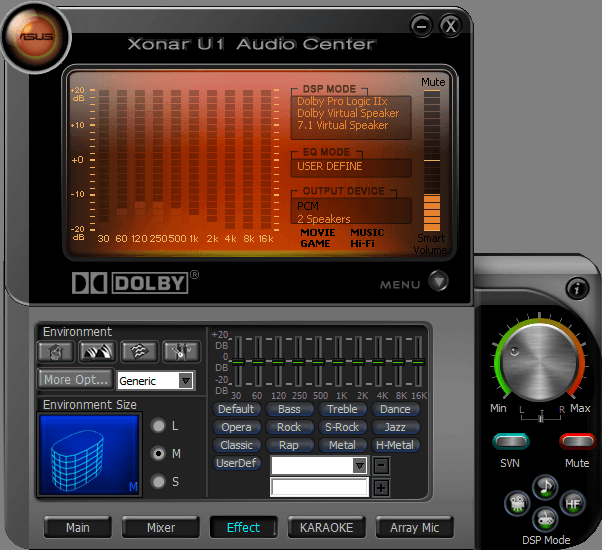
Task: Close the Xonar U1 Audio Center window
Action: click(450, 26)
